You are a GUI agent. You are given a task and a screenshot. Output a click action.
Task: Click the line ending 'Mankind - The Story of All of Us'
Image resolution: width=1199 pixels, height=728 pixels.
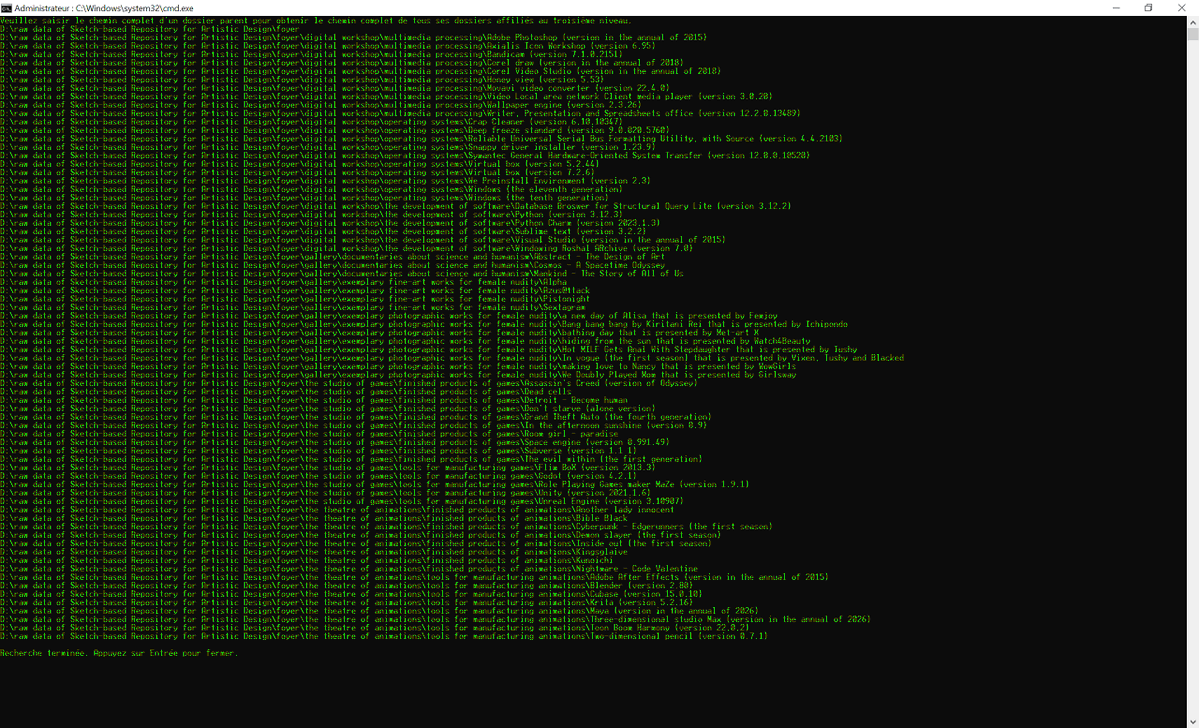click(x=342, y=273)
